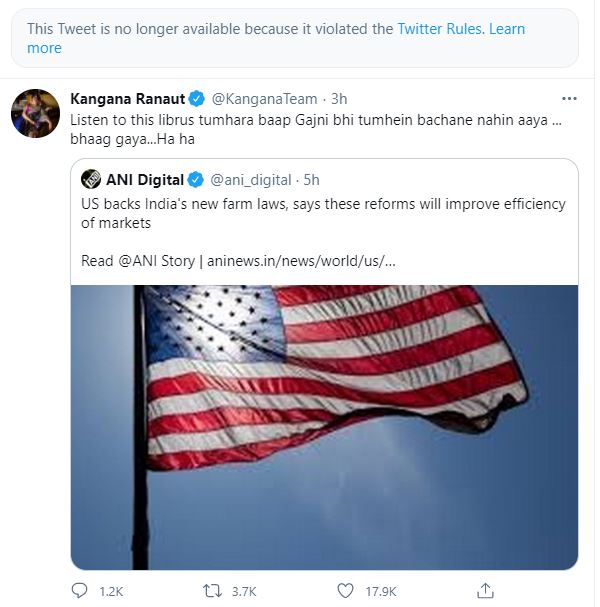Click the ANI Digital account name
This screenshot has height=607, width=600.
[145, 180]
